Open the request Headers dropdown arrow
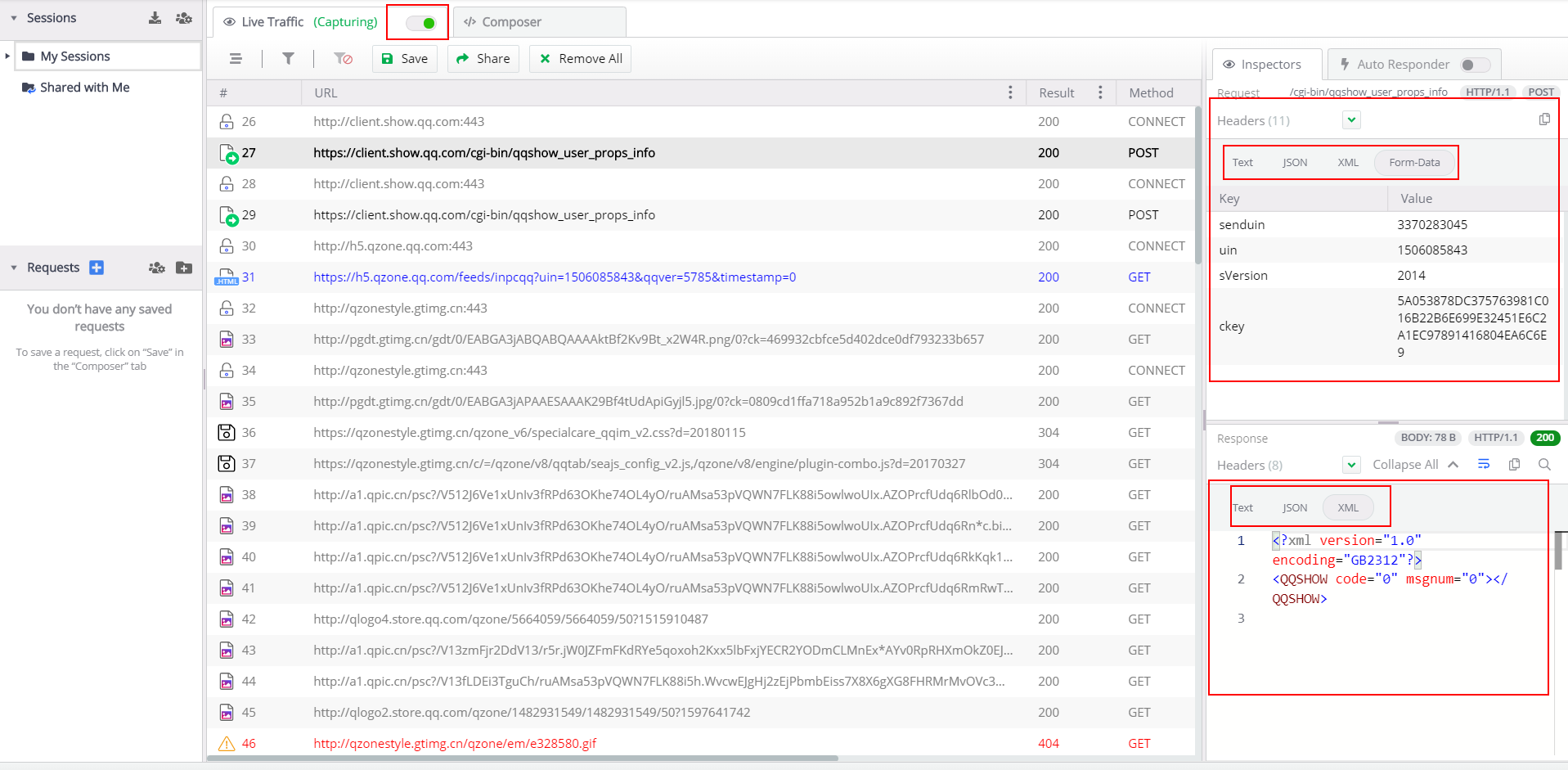 [1352, 120]
